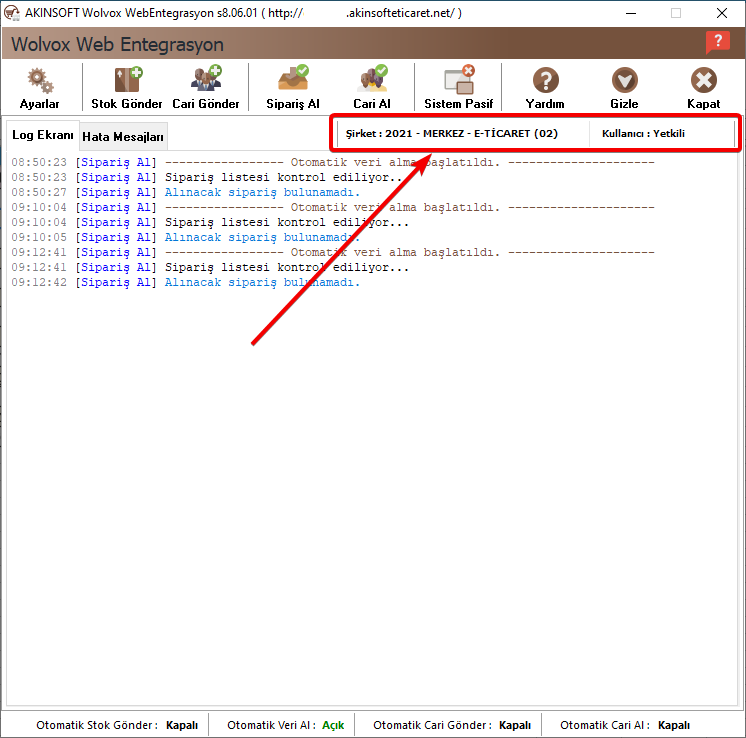Select the 09:12:41 Sipariş listesi kontrol line
Screen dimensions: 746x738
(x=210, y=267)
